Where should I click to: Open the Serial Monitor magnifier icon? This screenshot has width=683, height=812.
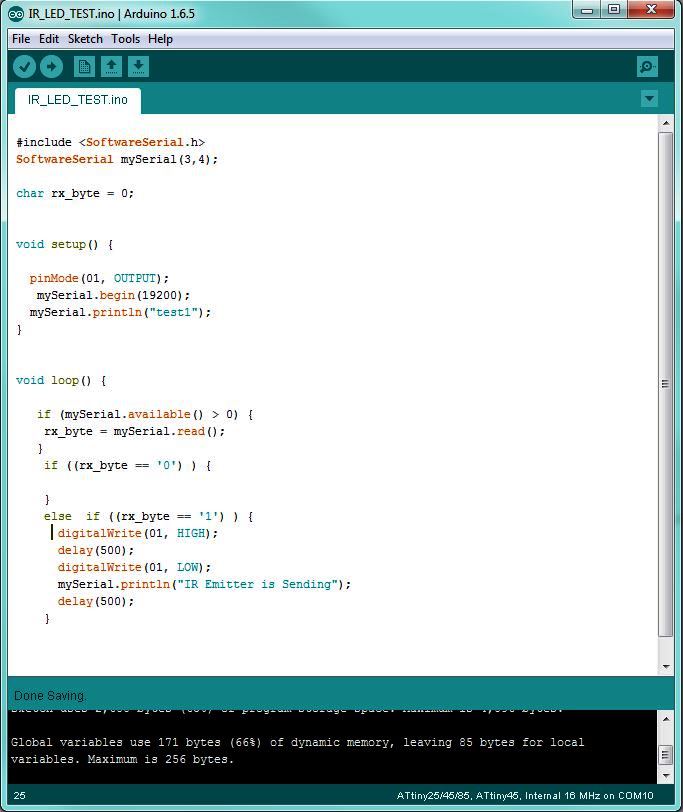(x=647, y=67)
